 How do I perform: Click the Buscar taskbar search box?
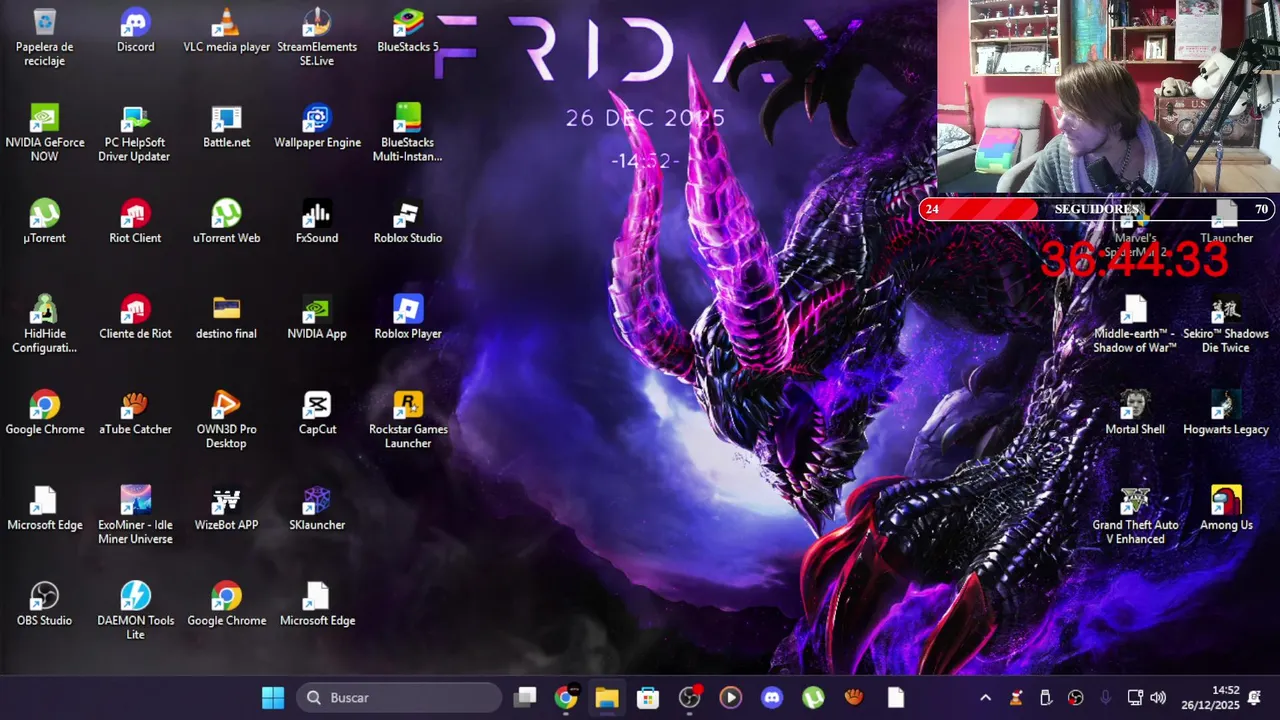[400, 698]
